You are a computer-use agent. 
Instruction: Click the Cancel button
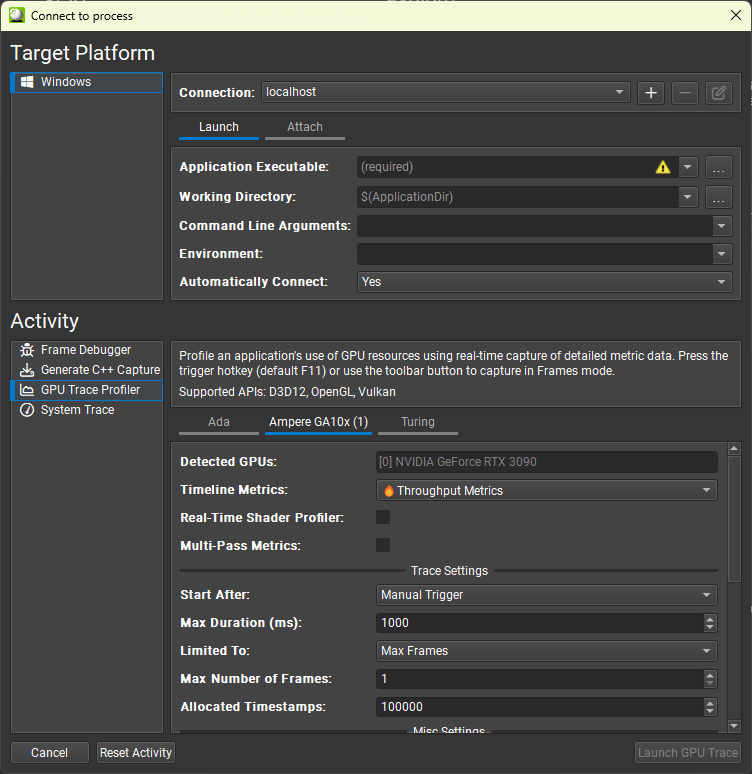[x=49, y=753]
